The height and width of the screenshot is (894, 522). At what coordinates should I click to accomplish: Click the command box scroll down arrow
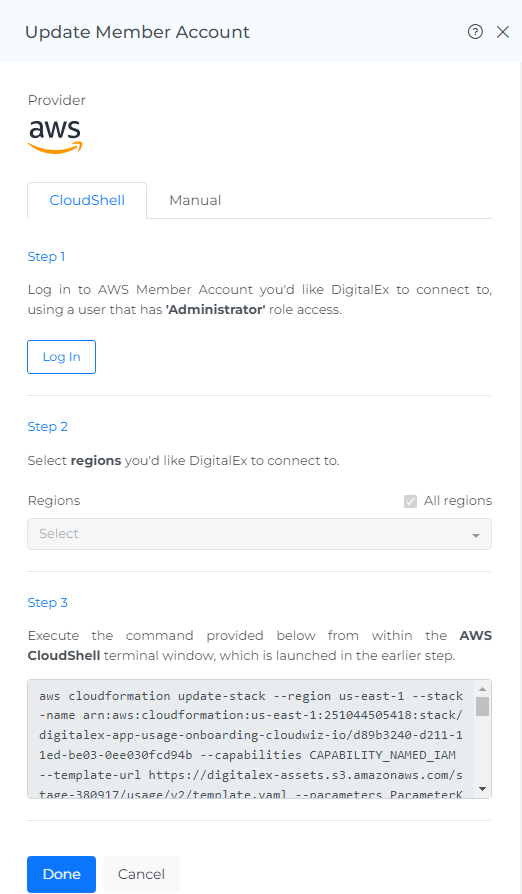pos(483,789)
